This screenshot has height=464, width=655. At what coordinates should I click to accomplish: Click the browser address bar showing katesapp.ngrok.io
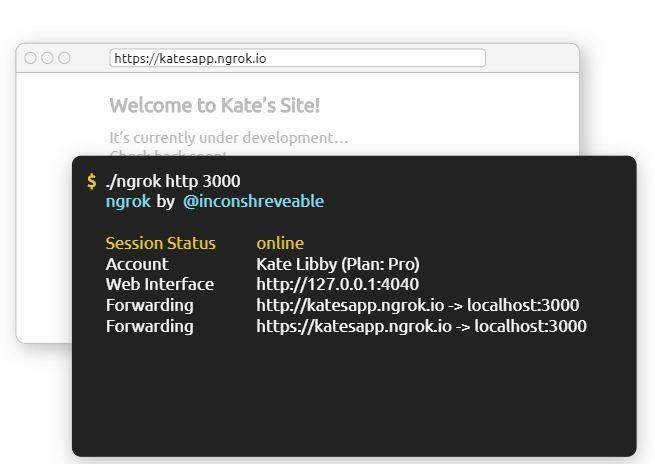coord(297,58)
